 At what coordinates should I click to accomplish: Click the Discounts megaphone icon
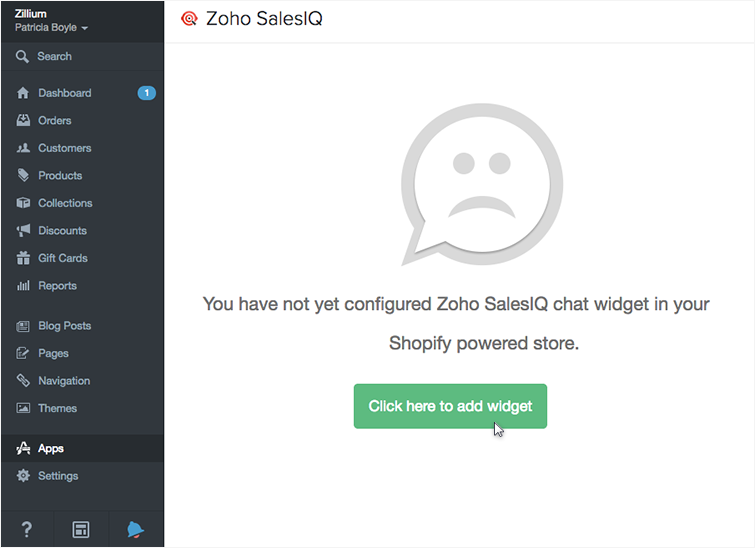[x=23, y=231]
